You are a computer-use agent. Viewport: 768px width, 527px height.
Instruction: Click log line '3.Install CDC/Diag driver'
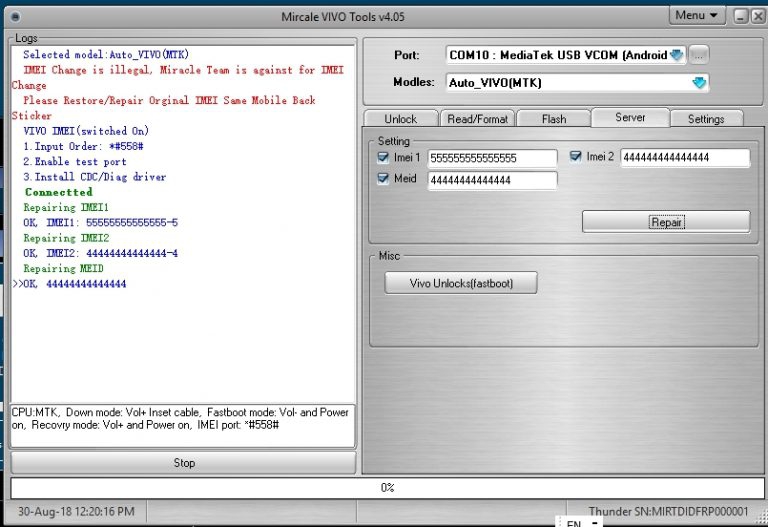[x=95, y=176]
